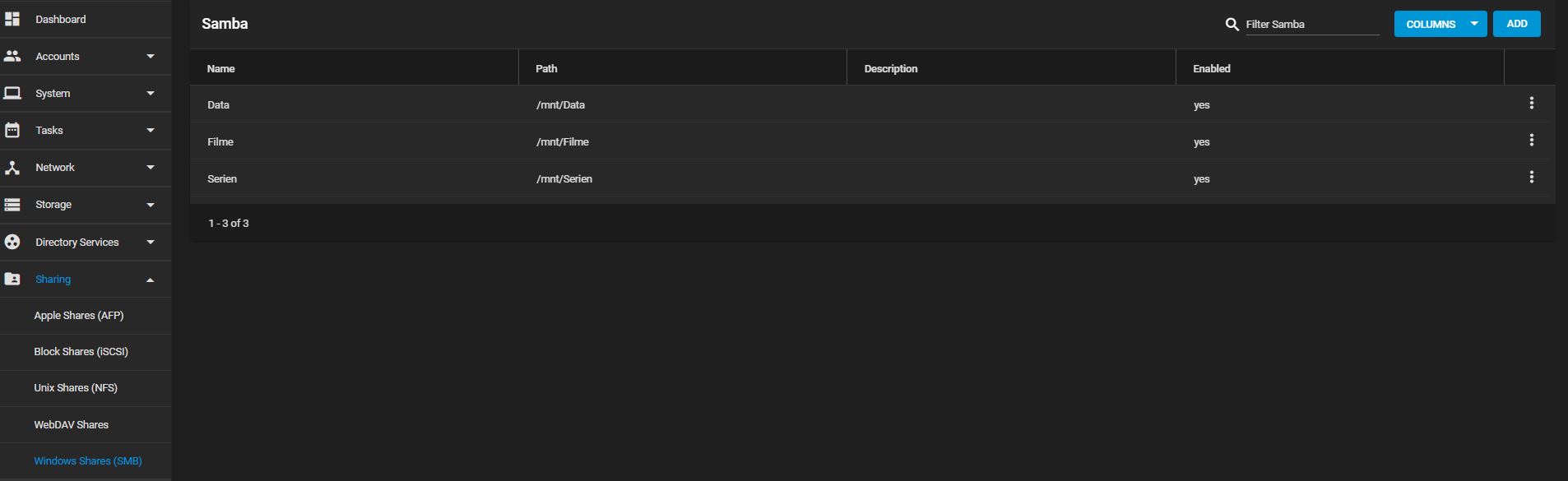
Task: Sort by the Description column header
Action: pos(891,68)
